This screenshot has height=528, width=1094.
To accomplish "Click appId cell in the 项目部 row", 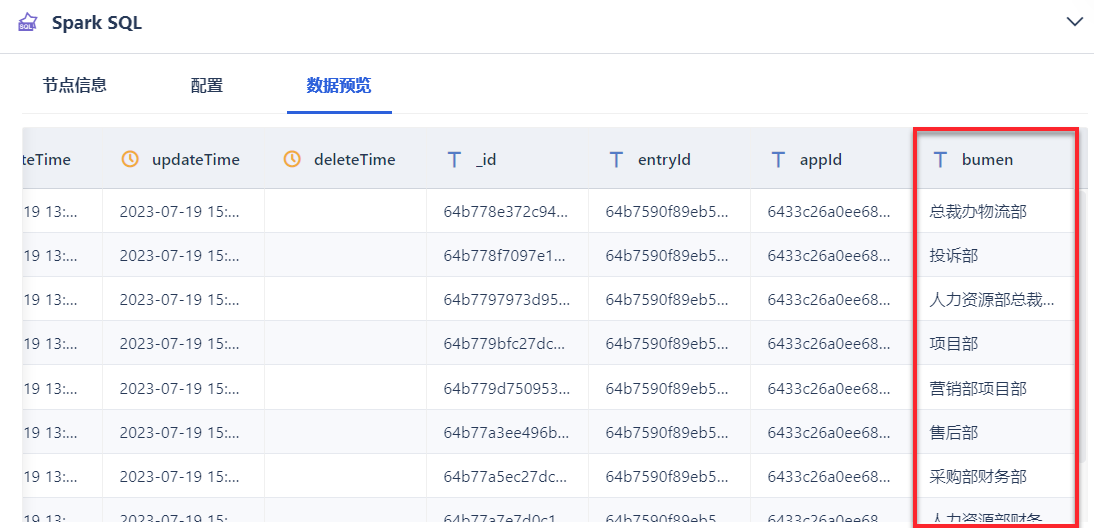I will click(x=831, y=344).
